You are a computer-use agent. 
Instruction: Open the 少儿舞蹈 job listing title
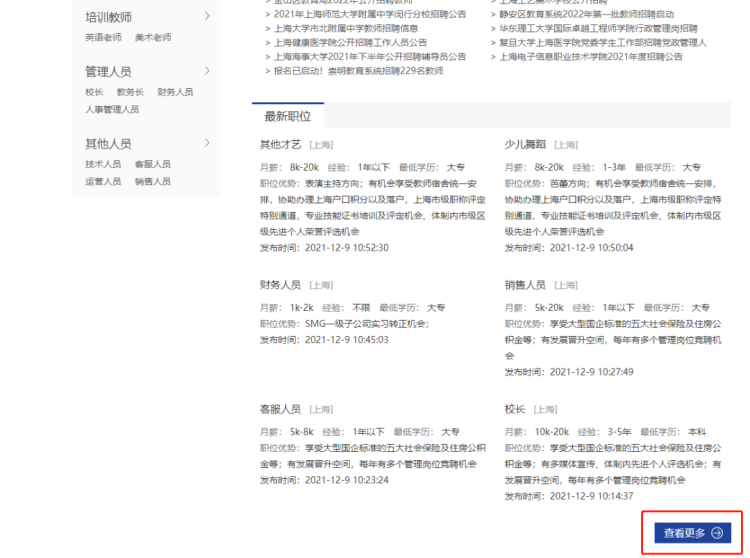525,145
